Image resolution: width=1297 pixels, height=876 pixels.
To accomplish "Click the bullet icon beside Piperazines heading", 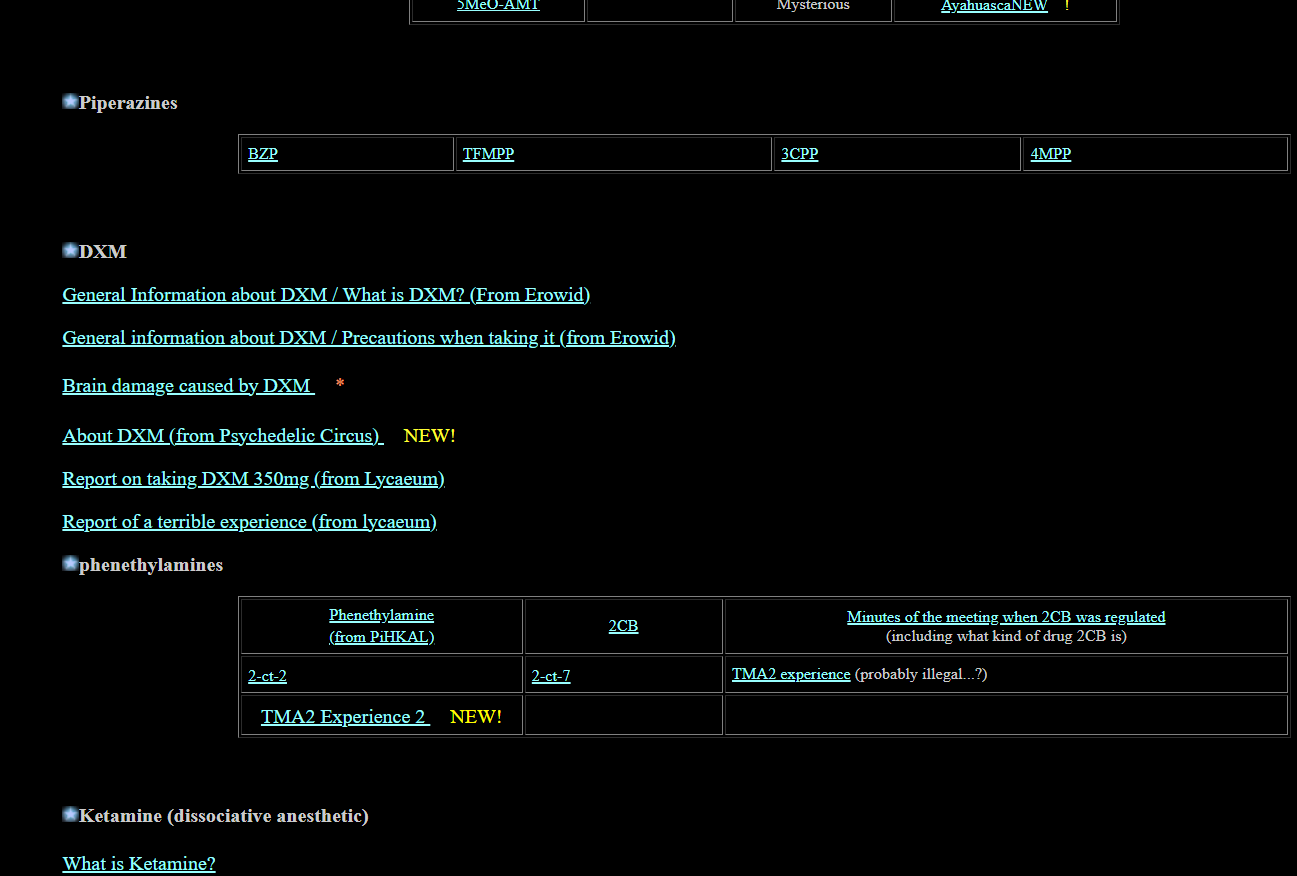I will 70,102.
